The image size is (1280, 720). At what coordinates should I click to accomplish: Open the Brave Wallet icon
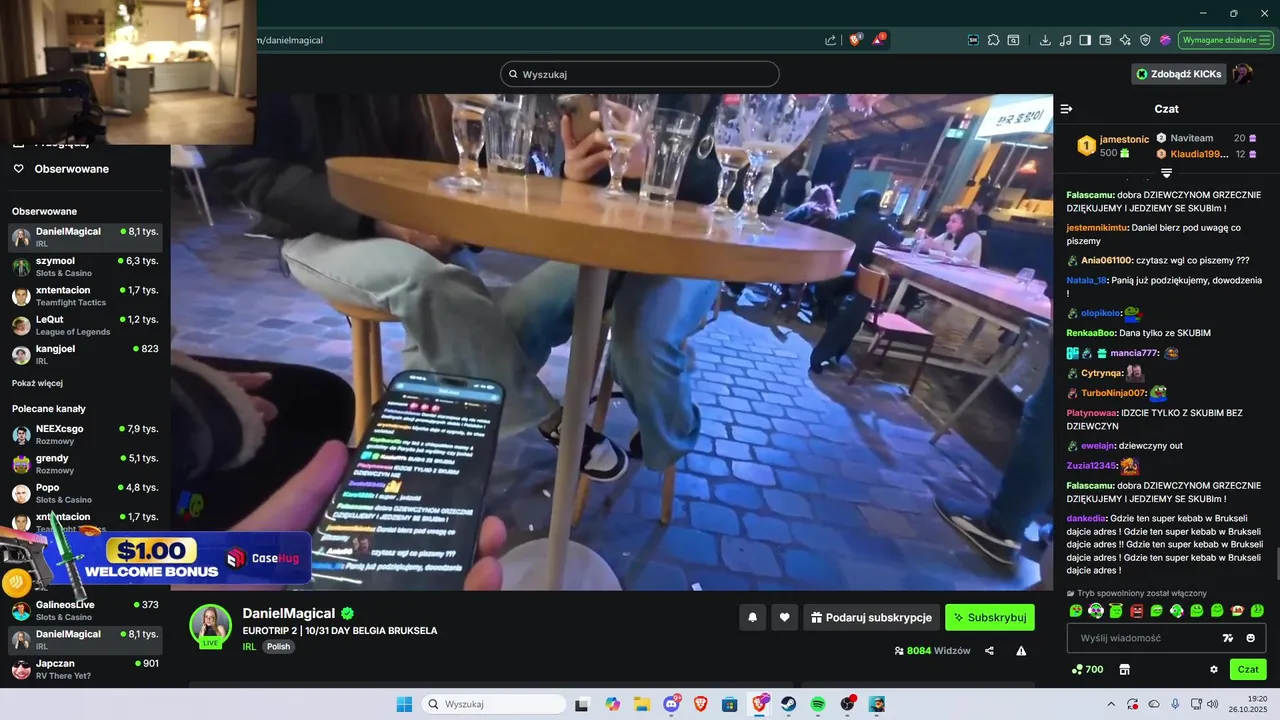click(x=1105, y=40)
